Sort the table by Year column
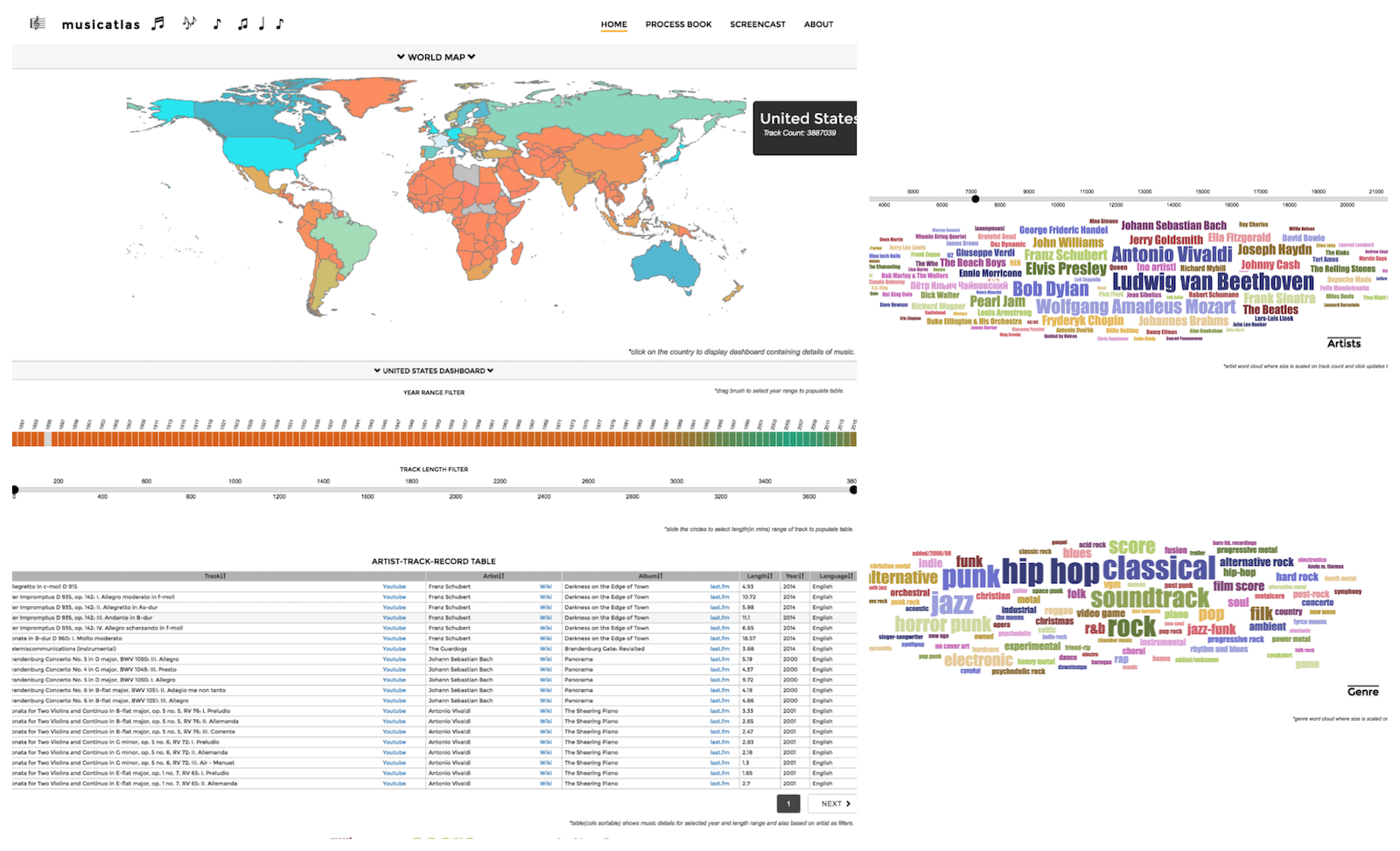The width and height of the screenshot is (1400, 851). [x=794, y=576]
